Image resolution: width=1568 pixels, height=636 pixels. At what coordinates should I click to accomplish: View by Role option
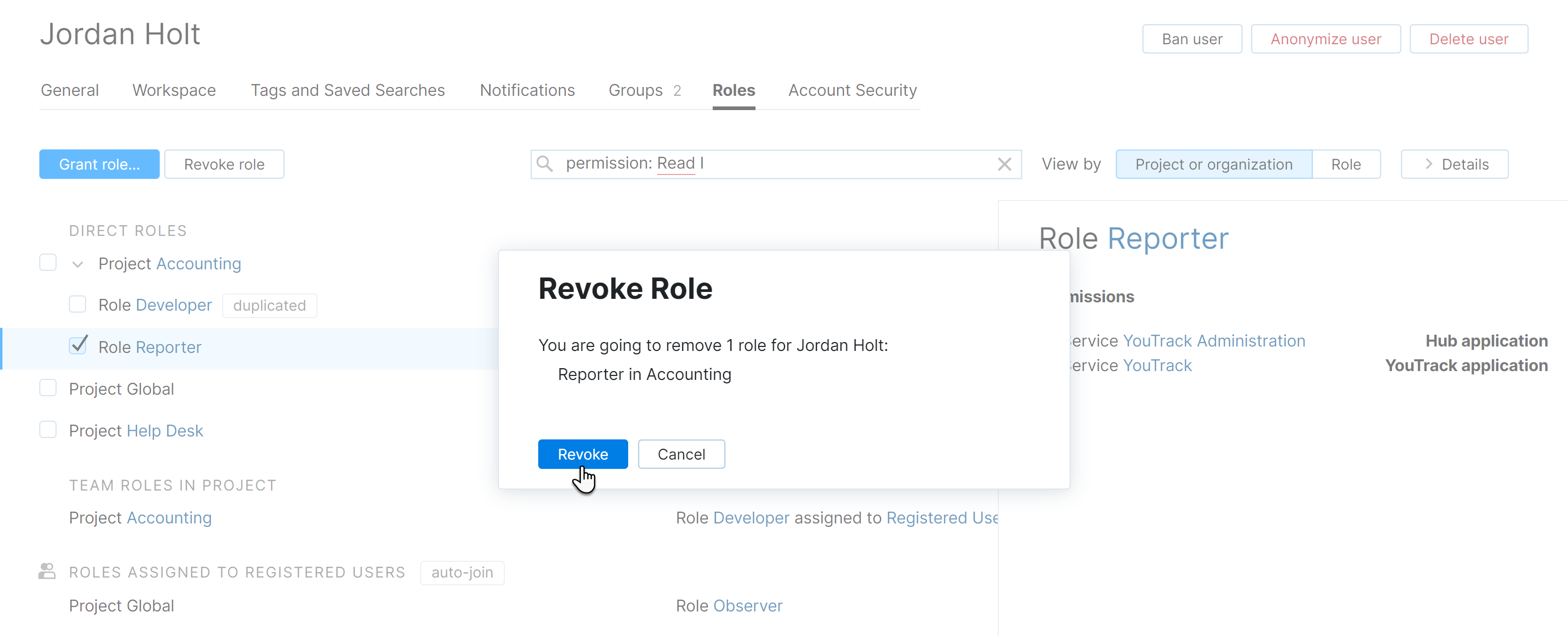(1345, 164)
